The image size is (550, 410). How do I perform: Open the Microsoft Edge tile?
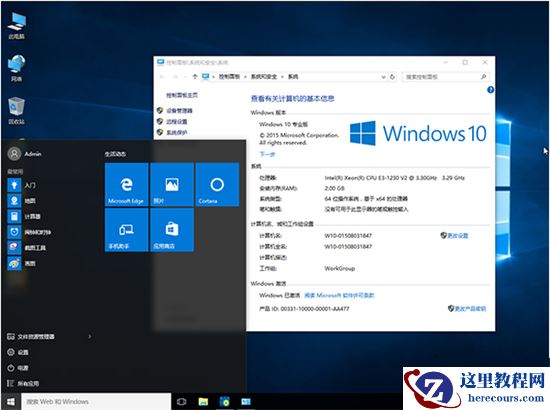[x=126, y=184]
